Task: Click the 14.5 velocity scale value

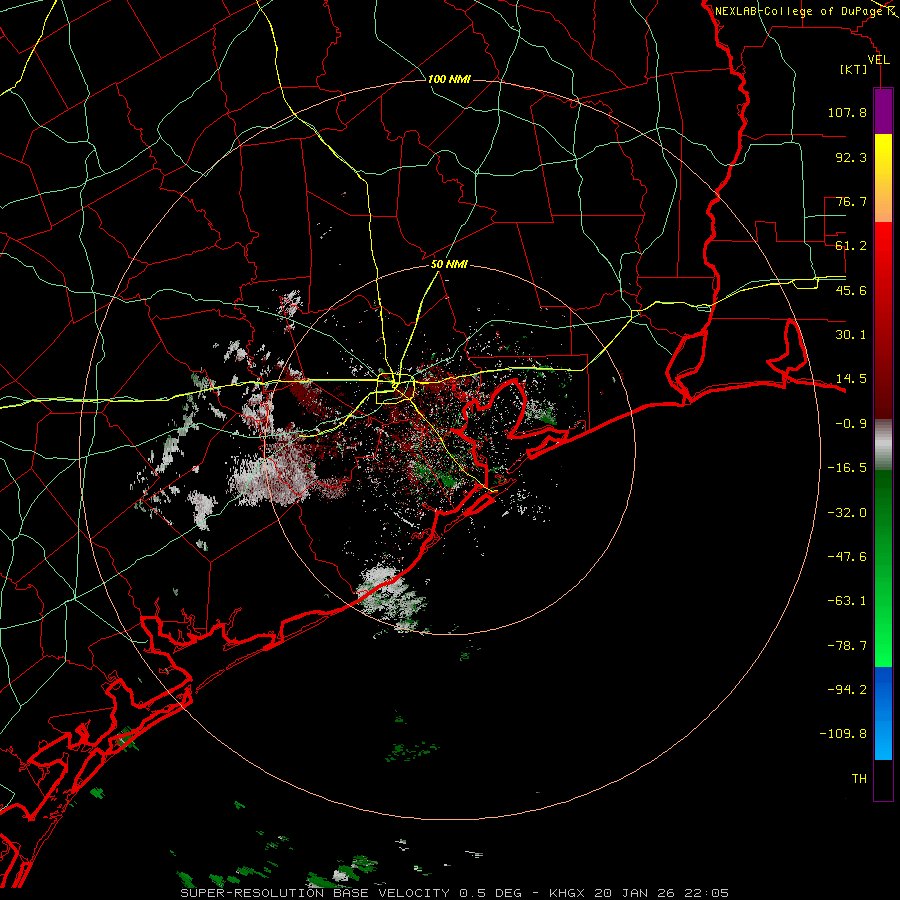Action: (x=851, y=379)
